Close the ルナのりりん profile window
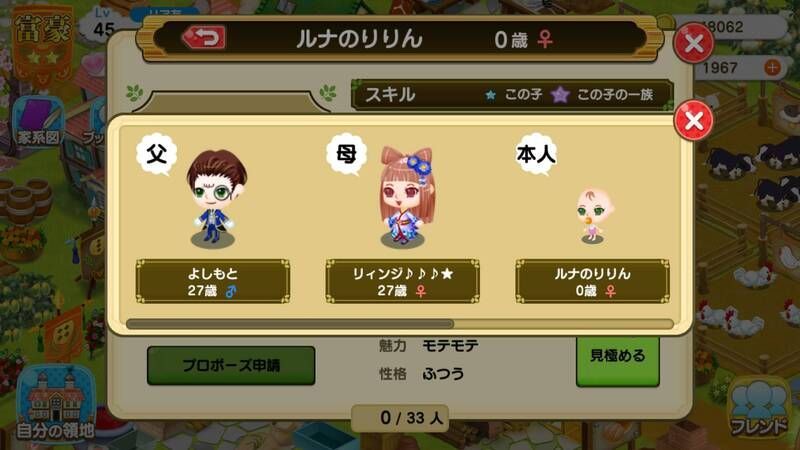800x450 pixels. 693,43
